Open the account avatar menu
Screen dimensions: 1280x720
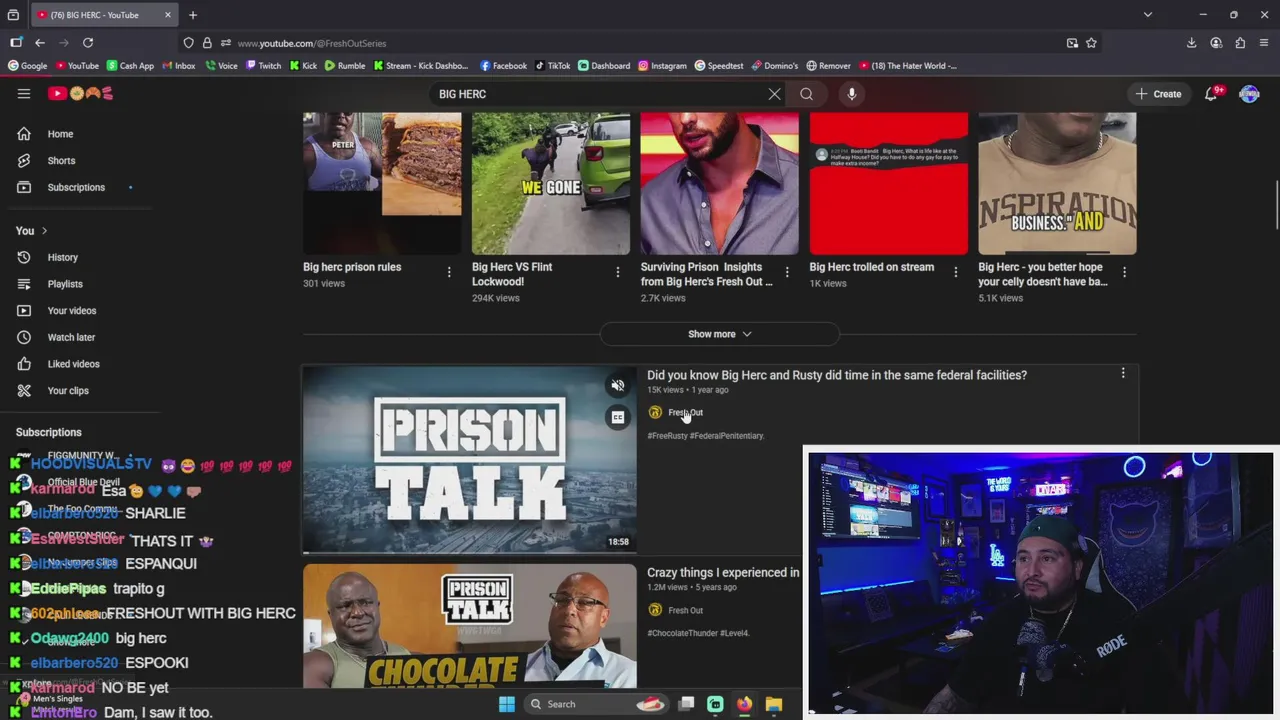(x=1249, y=94)
